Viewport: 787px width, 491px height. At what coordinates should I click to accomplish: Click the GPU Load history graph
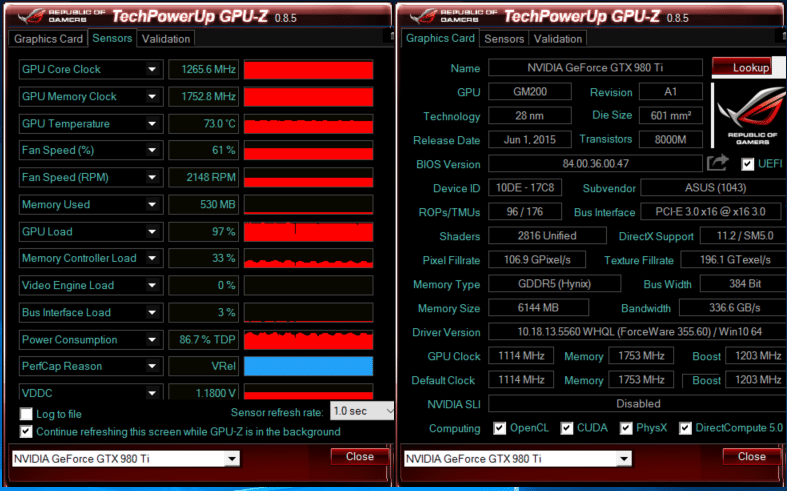click(308, 231)
